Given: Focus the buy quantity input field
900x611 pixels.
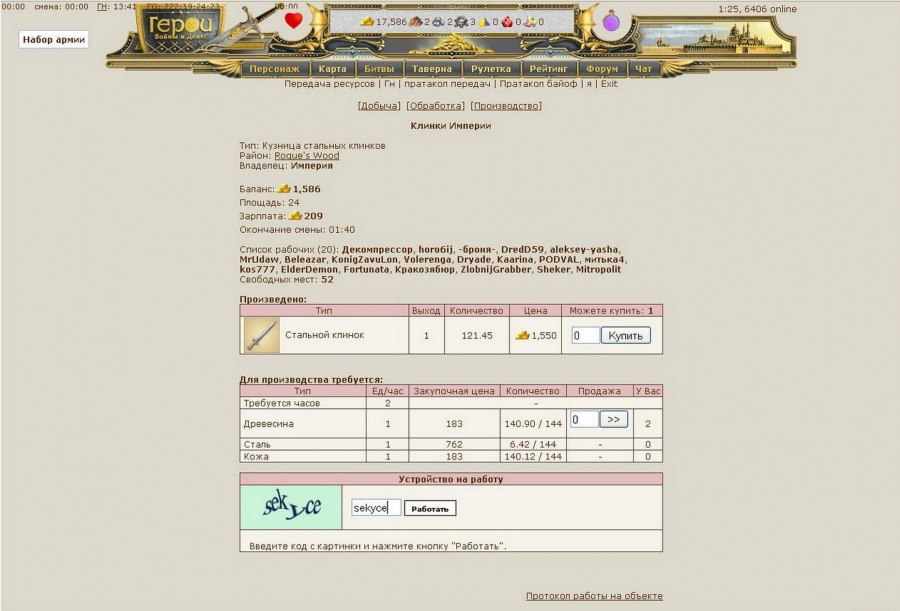Looking at the screenshot, I should 585,335.
